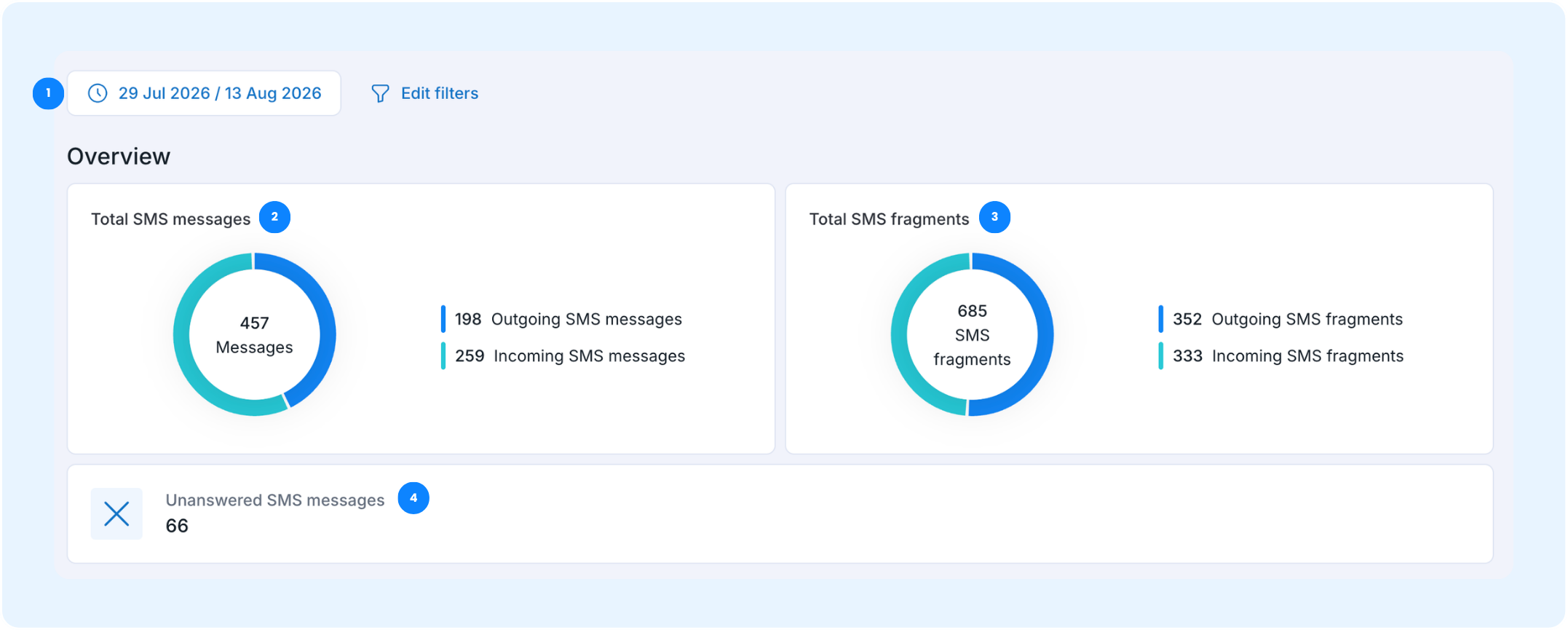The image size is (1568, 630).
Task: Click the 352 Outgoing SMS fragments legend entry
Action: [x=1281, y=319]
